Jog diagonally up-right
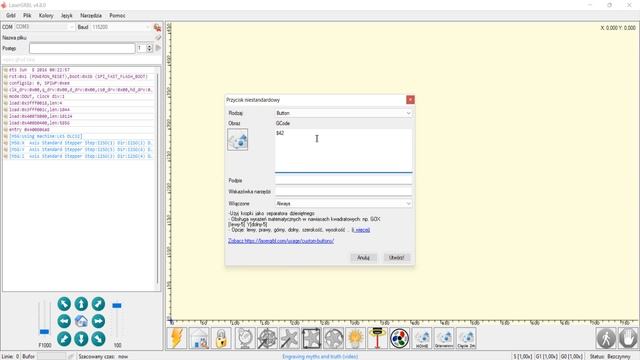Screen dimensions: 640x360 (98, 304)
